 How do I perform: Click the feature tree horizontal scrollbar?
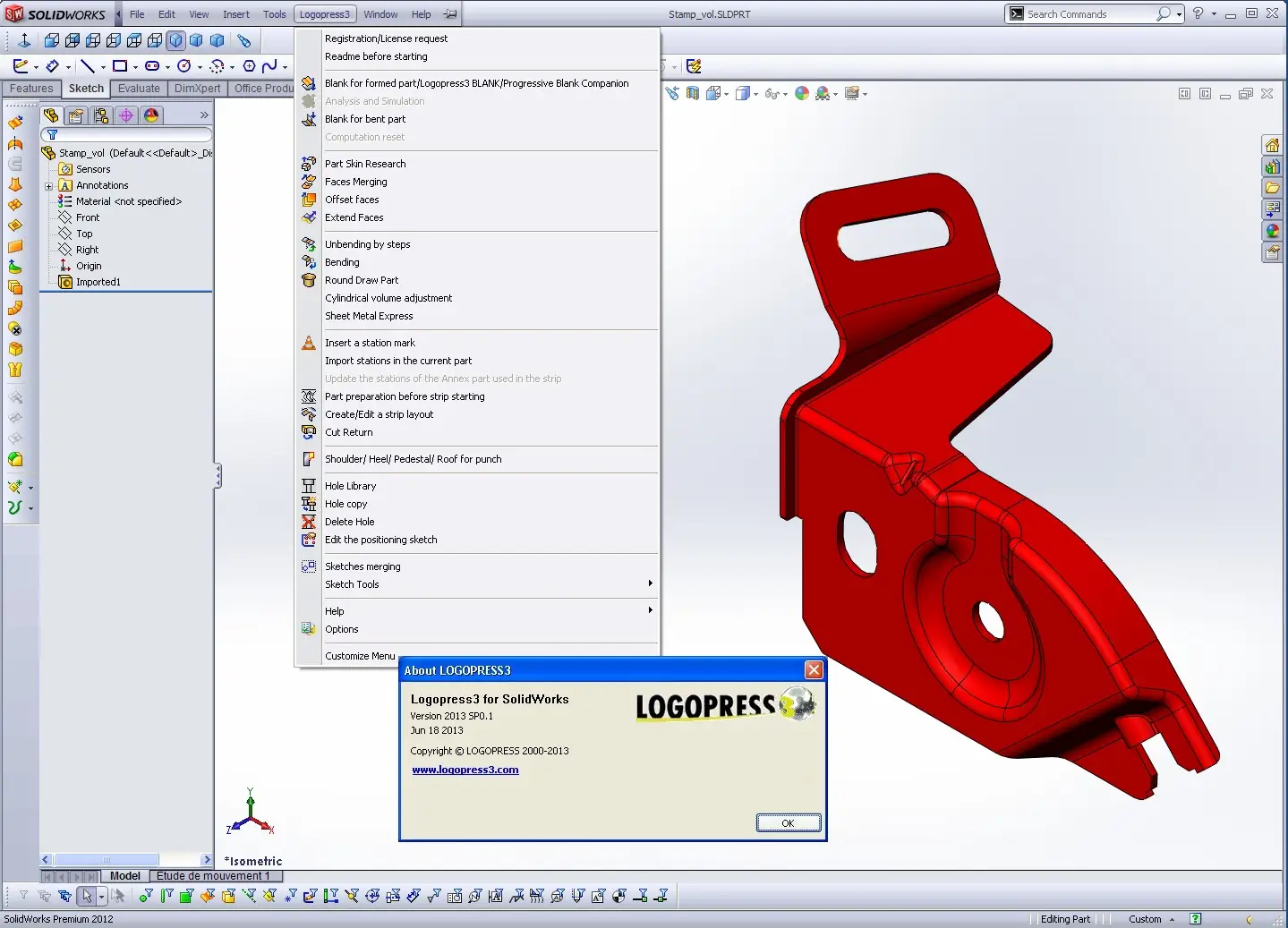(x=126, y=859)
